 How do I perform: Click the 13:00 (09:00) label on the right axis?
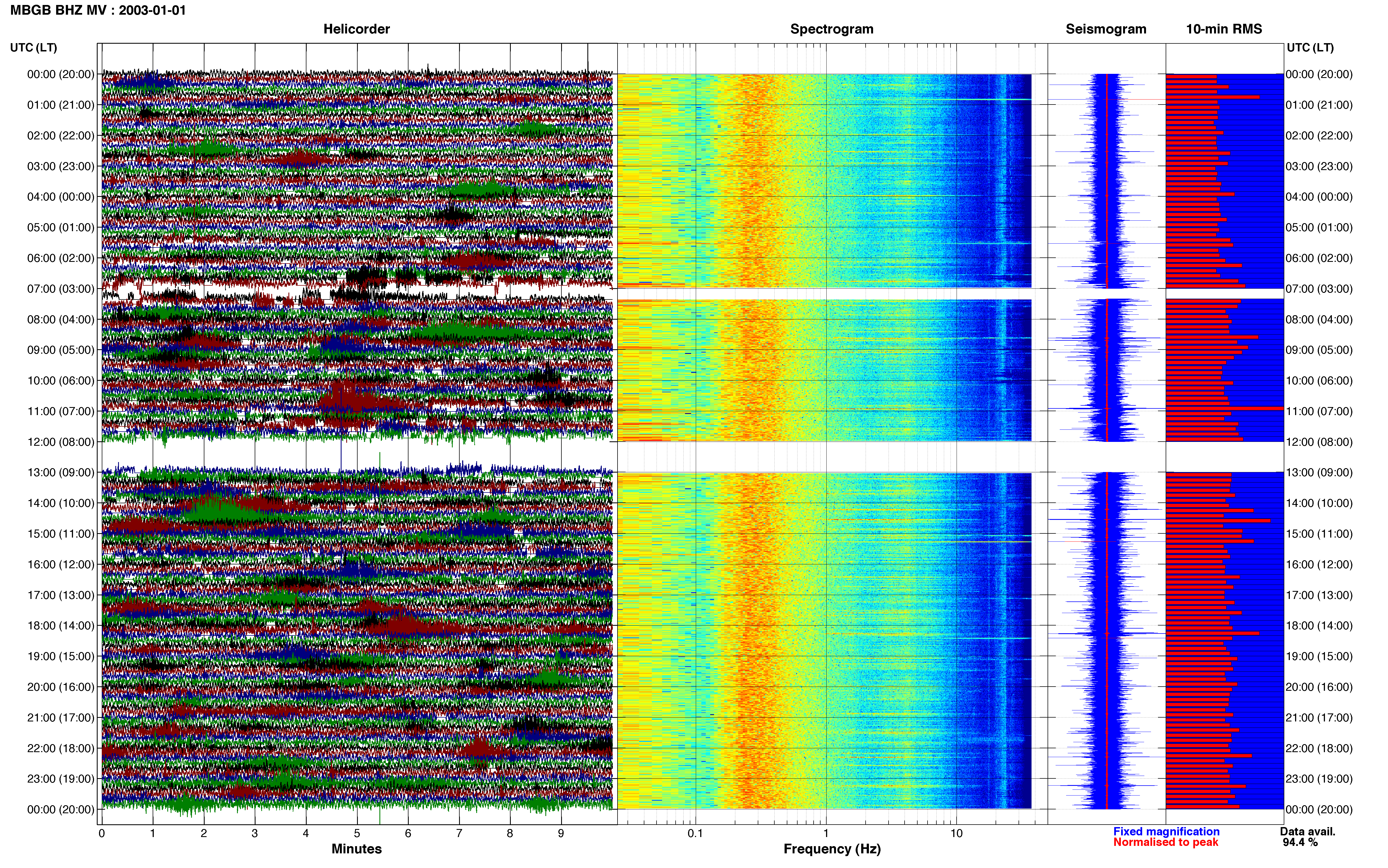[1319, 473]
